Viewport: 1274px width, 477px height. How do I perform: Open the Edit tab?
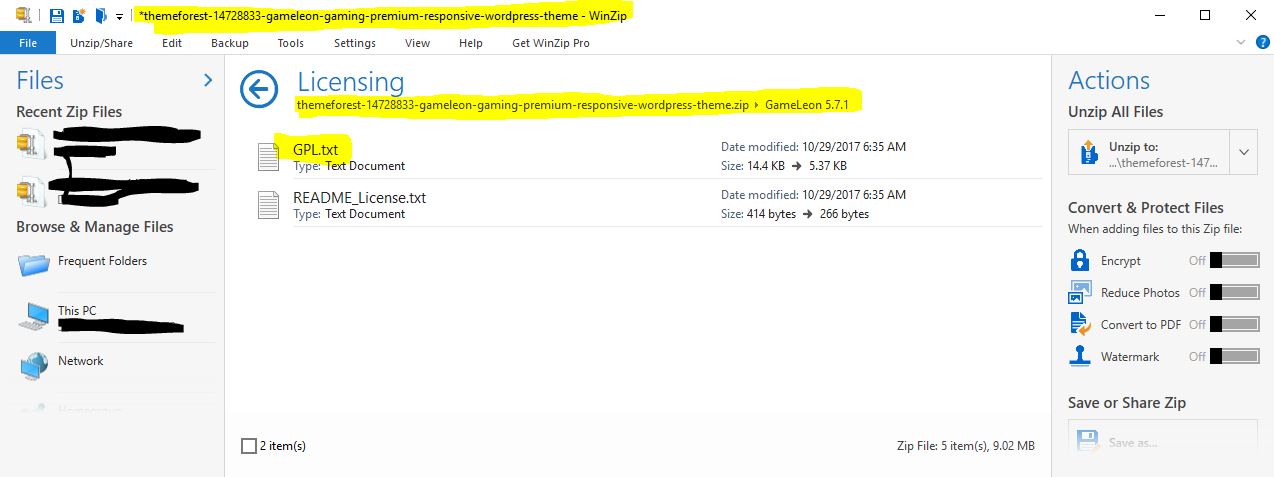tap(172, 43)
